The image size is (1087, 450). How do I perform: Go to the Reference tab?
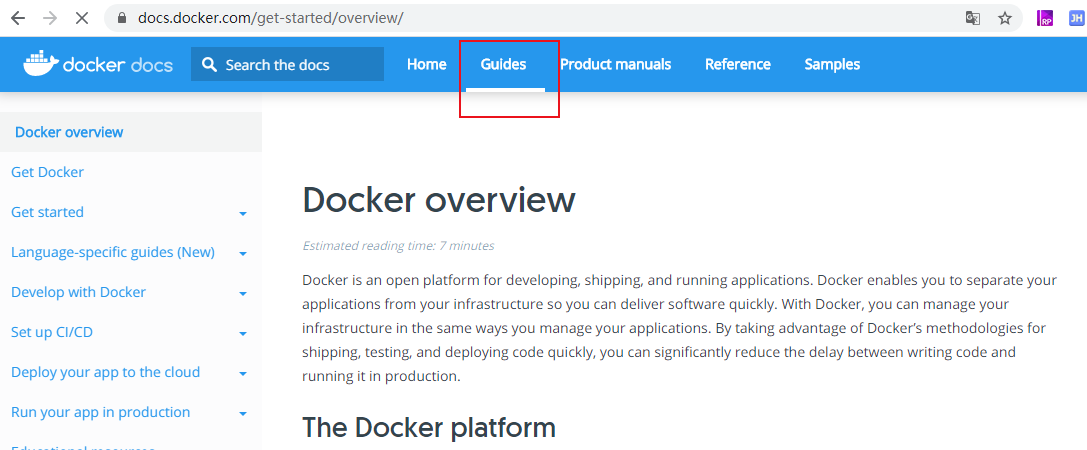pyautogui.click(x=738, y=64)
